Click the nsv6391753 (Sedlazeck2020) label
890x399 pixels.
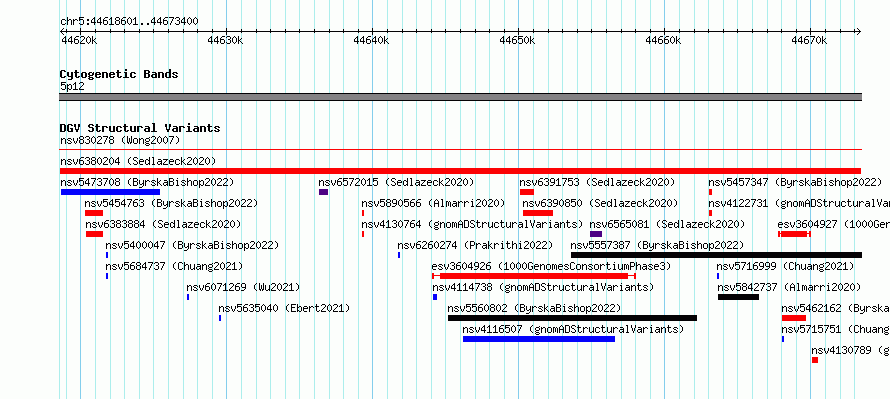tap(597, 182)
